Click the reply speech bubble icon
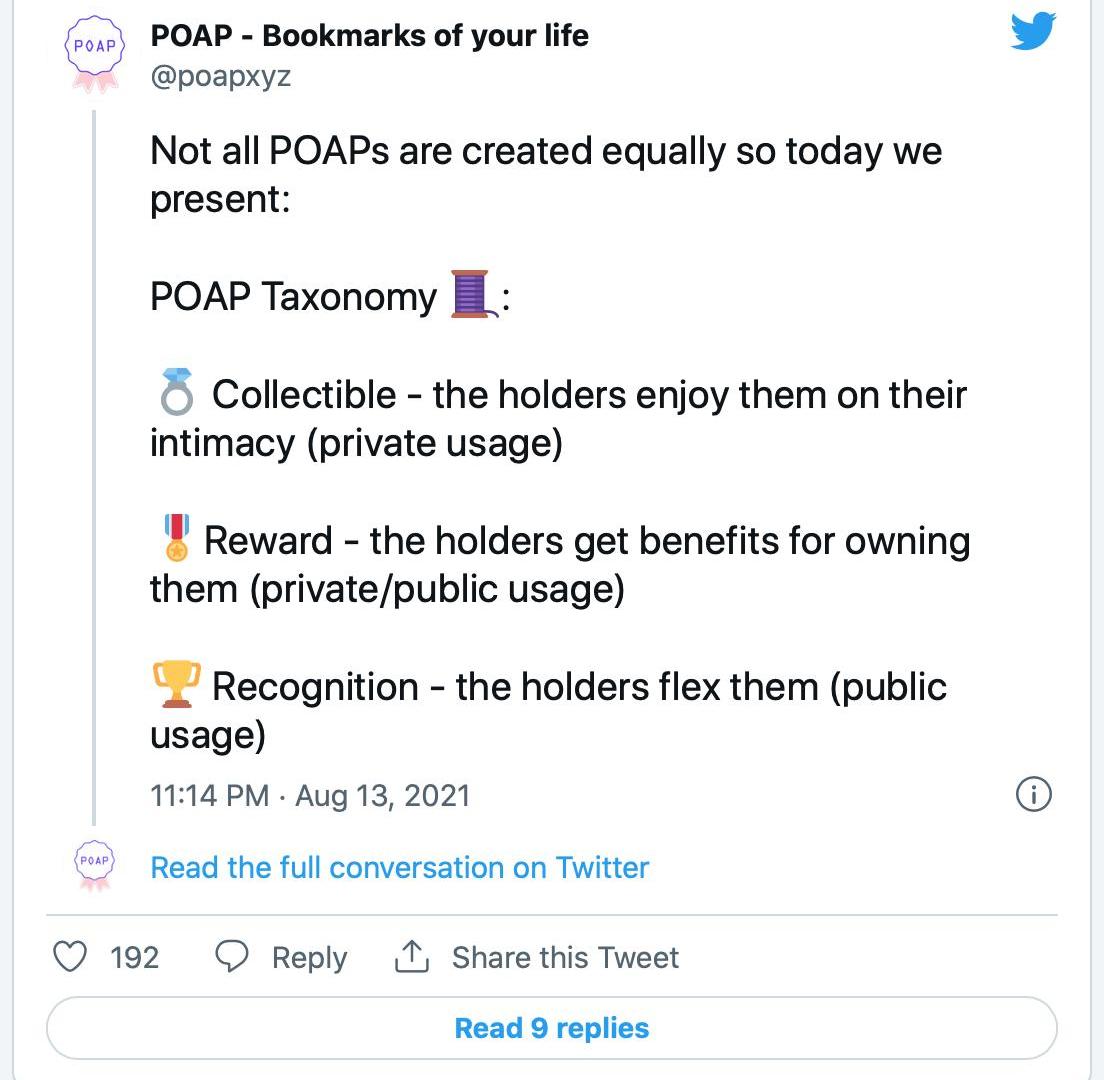Screen dimensions: 1104x1080 tap(231, 957)
